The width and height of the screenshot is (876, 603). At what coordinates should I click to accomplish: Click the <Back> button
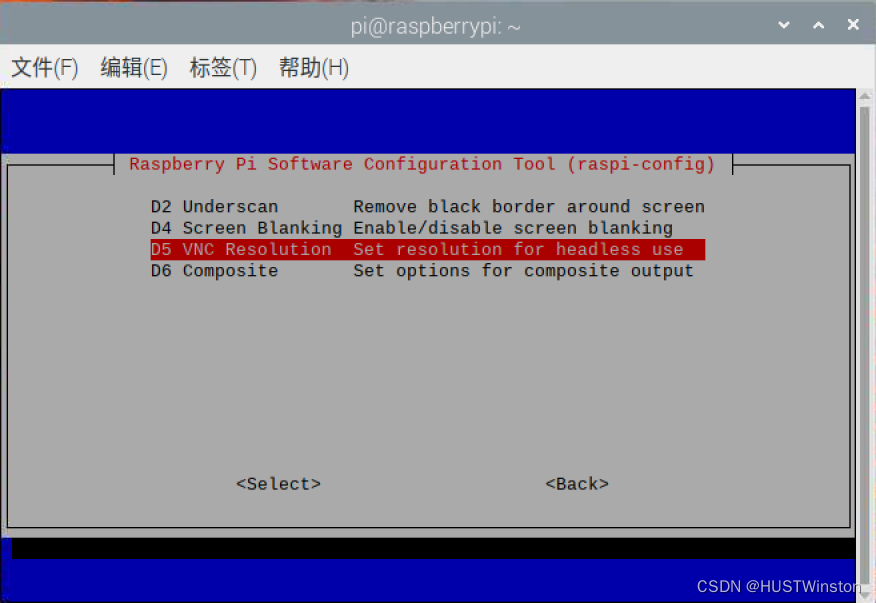point(577,484)
